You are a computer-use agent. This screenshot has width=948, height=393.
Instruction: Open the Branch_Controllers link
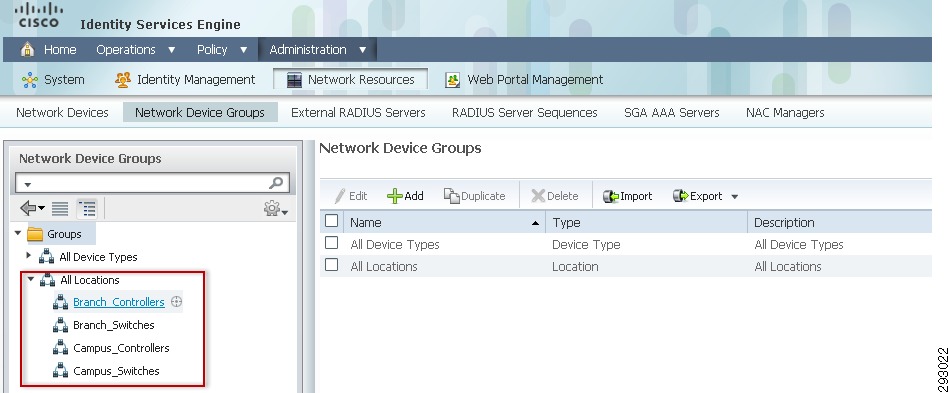point(118,302)
